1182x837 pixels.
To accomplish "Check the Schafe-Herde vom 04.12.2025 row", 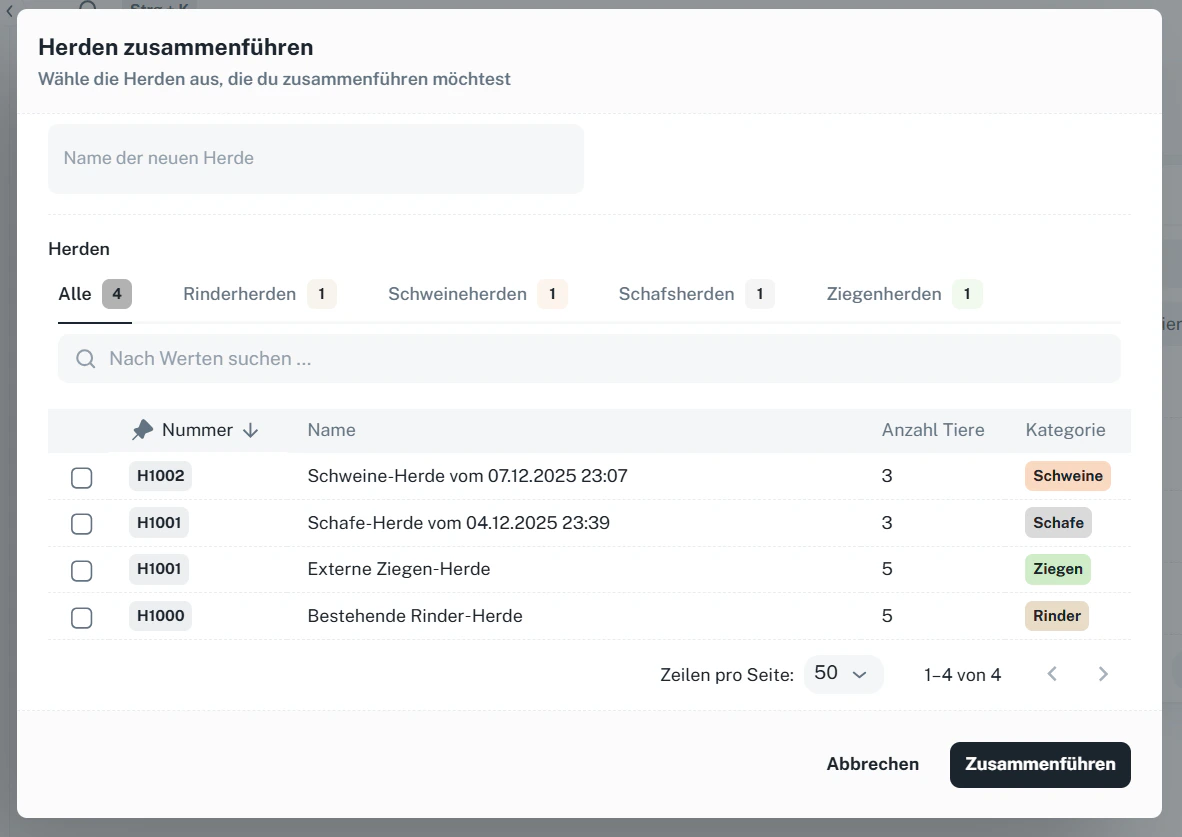I will (x=81, y=523).
